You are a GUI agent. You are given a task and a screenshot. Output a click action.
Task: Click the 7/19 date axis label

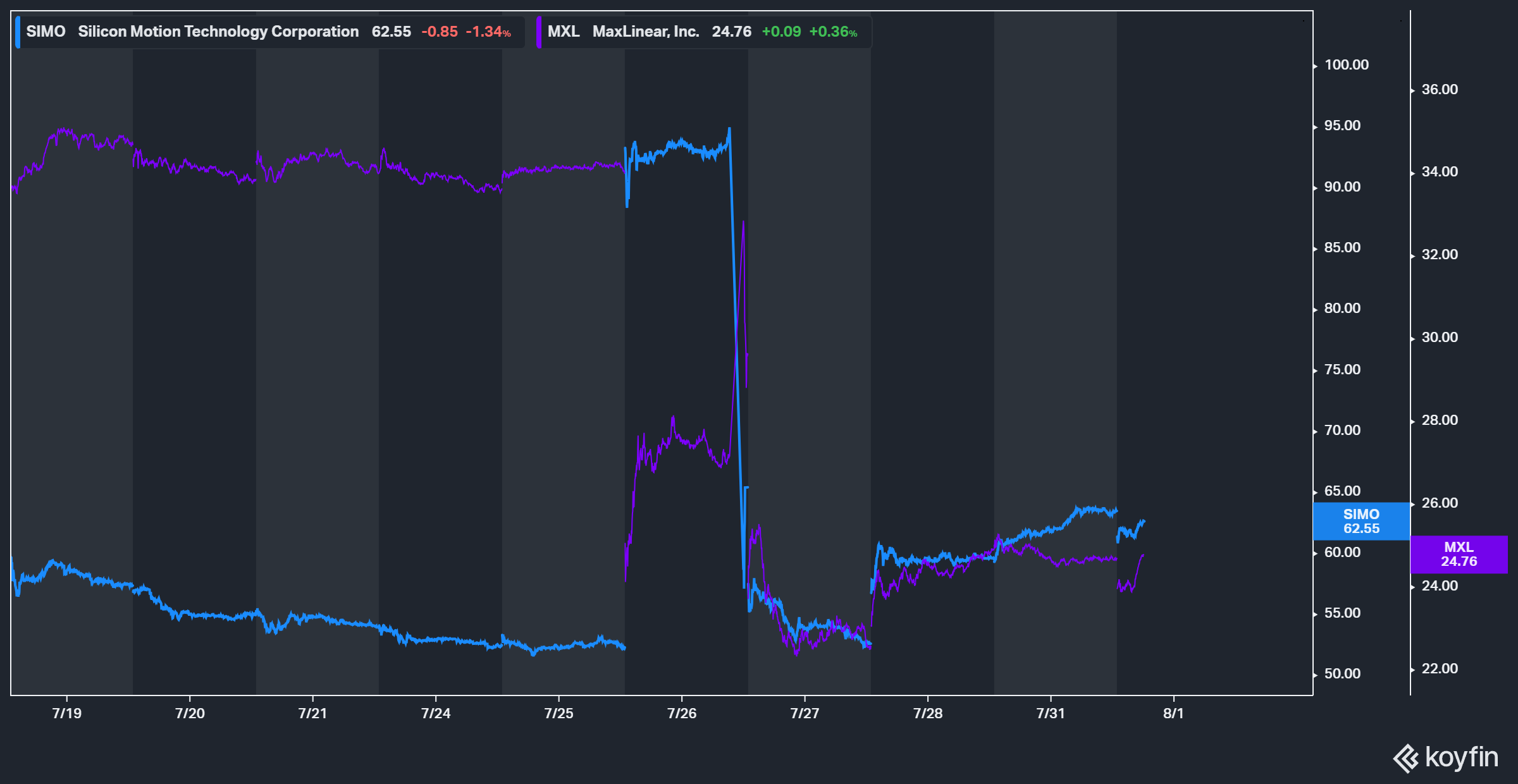(x=66, y=713)
